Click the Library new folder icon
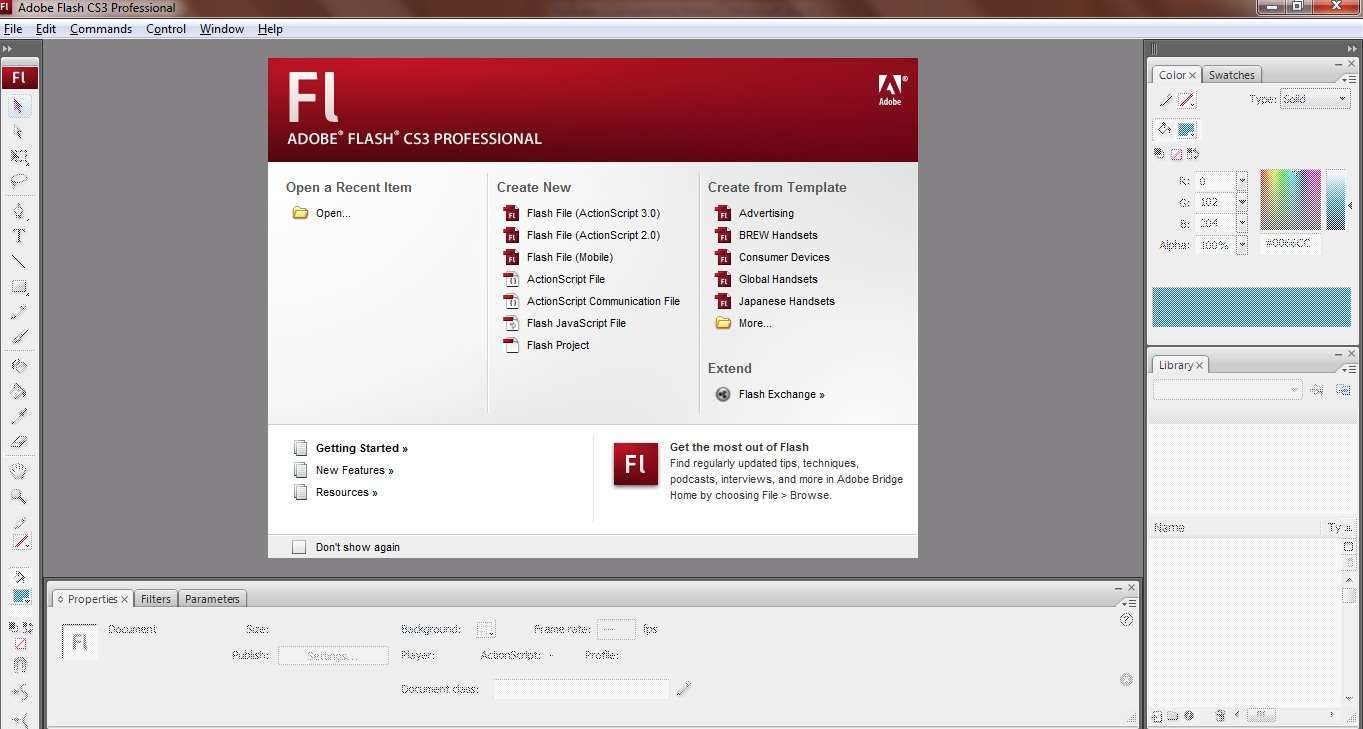This screenshot has height=729, width=1363. tap(1173, 715)
